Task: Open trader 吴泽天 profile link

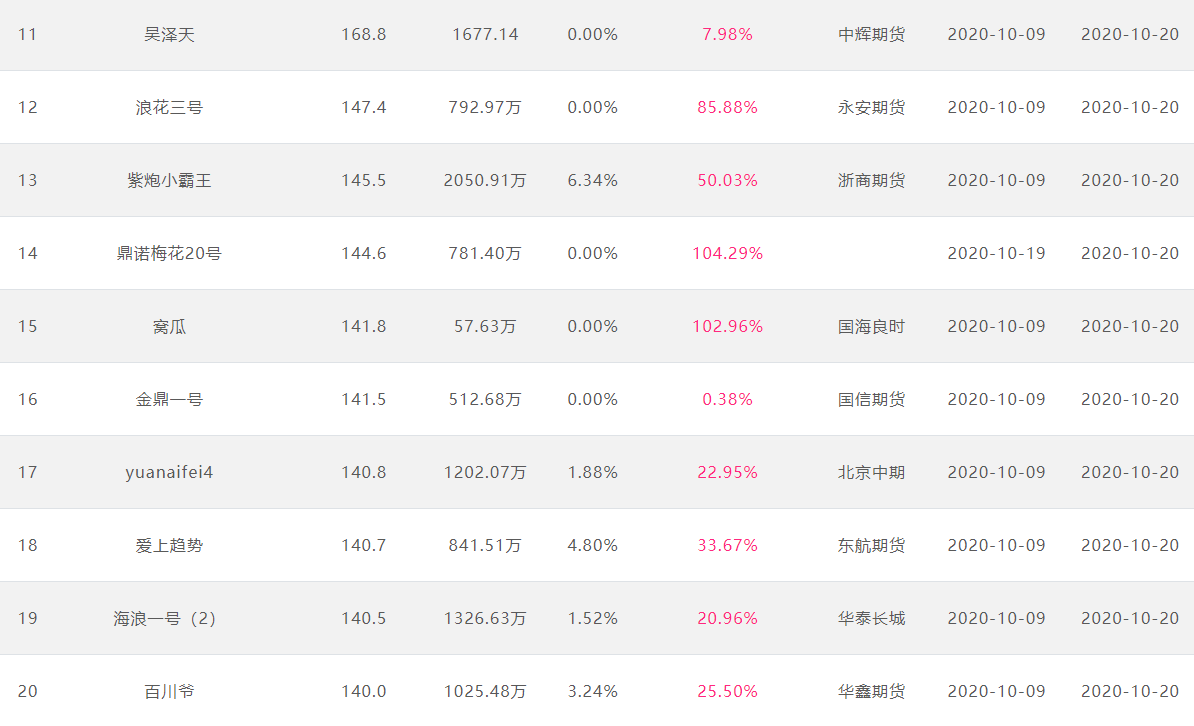Action: click(x=169, y=34)
